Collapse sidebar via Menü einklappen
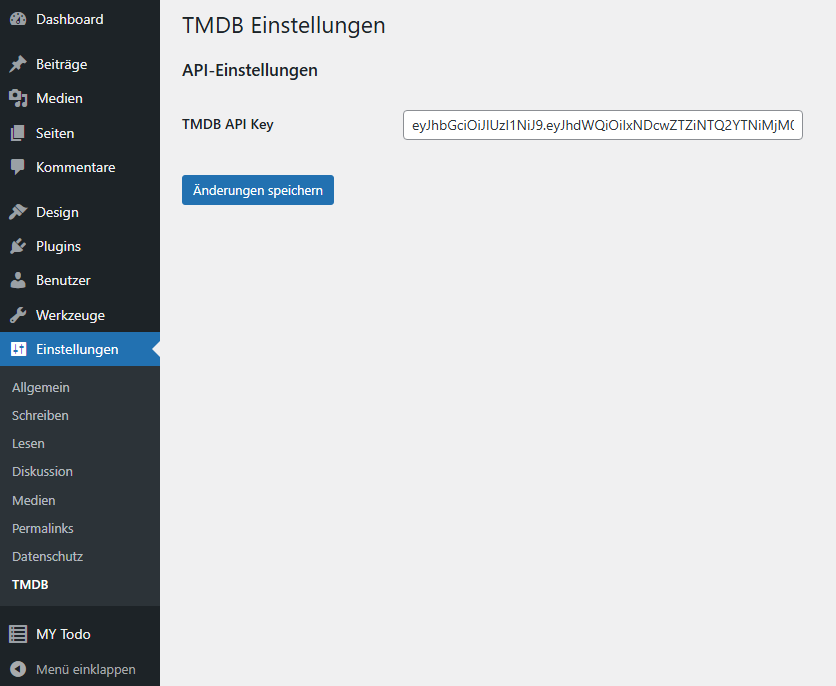 pyautogui.click(x=86, y=669)
